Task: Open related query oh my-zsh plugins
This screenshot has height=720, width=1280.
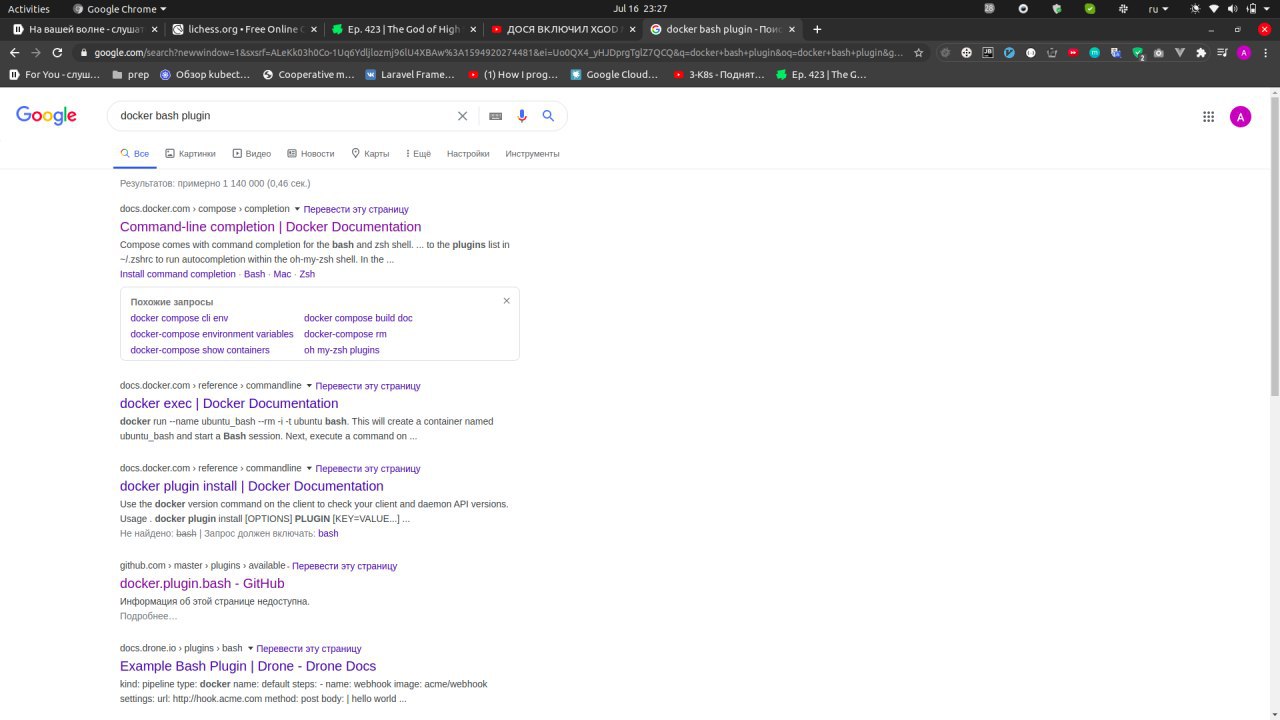Action: click(342, 350)
